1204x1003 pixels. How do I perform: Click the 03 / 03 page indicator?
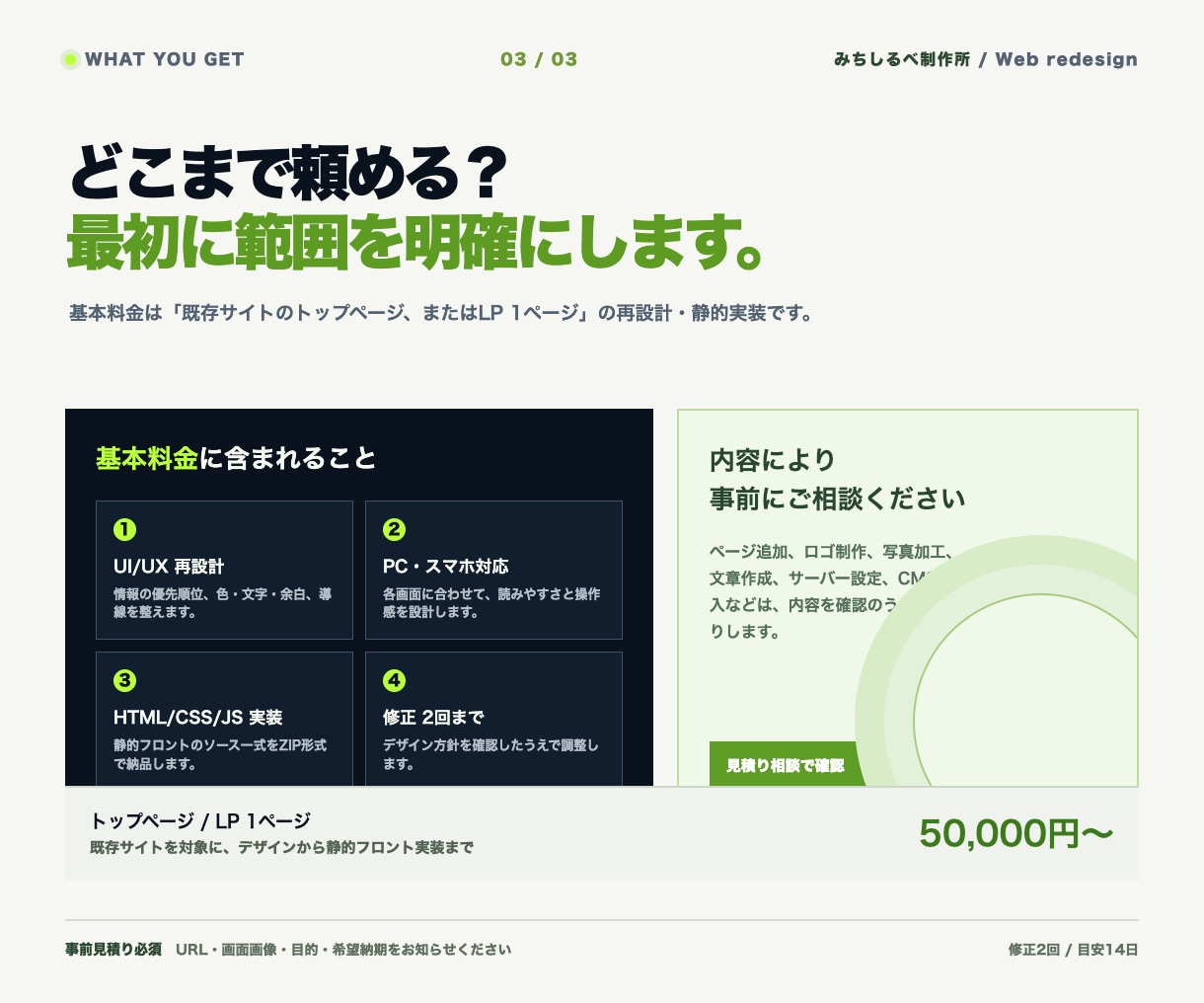coord(539,59)
